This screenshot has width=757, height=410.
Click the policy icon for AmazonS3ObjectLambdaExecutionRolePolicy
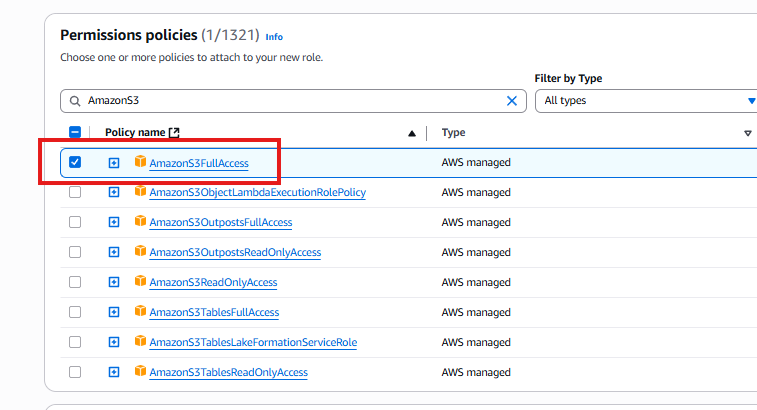coord(140,191)
